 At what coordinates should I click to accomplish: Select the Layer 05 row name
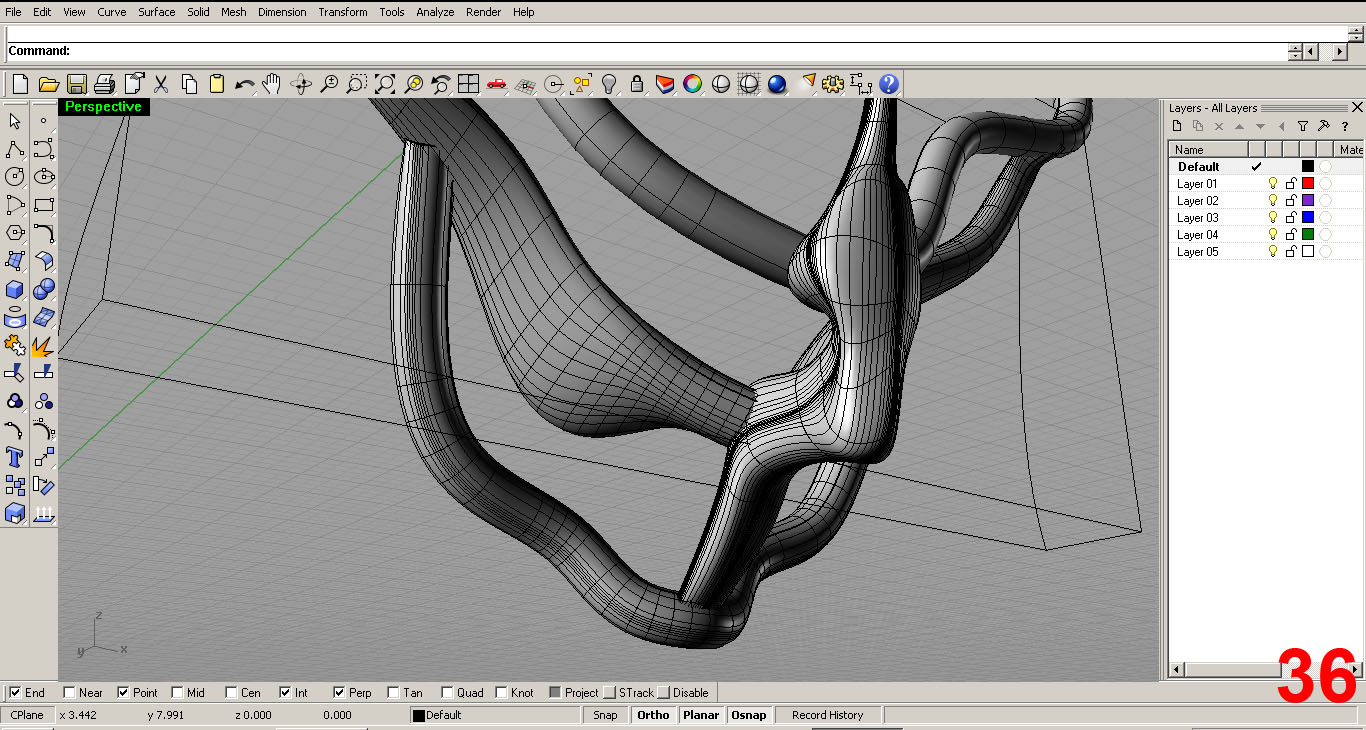[1197, 252]
